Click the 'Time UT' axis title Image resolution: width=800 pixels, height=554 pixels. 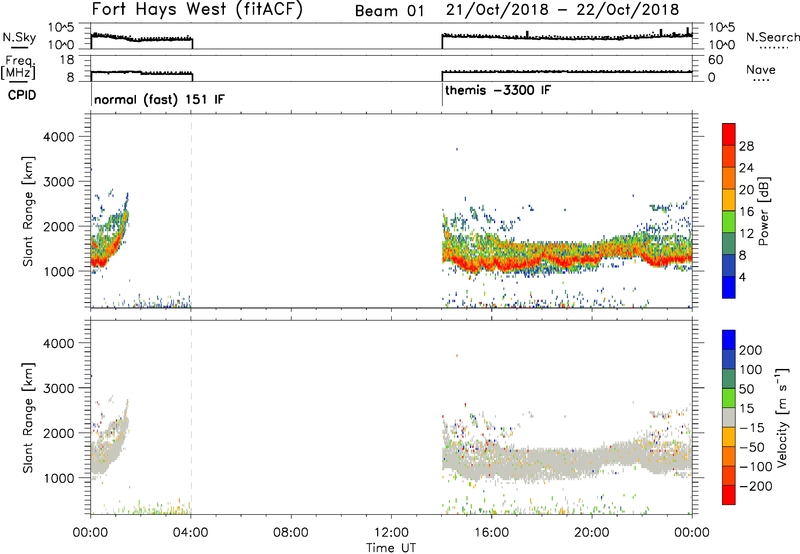click(391, 547)
